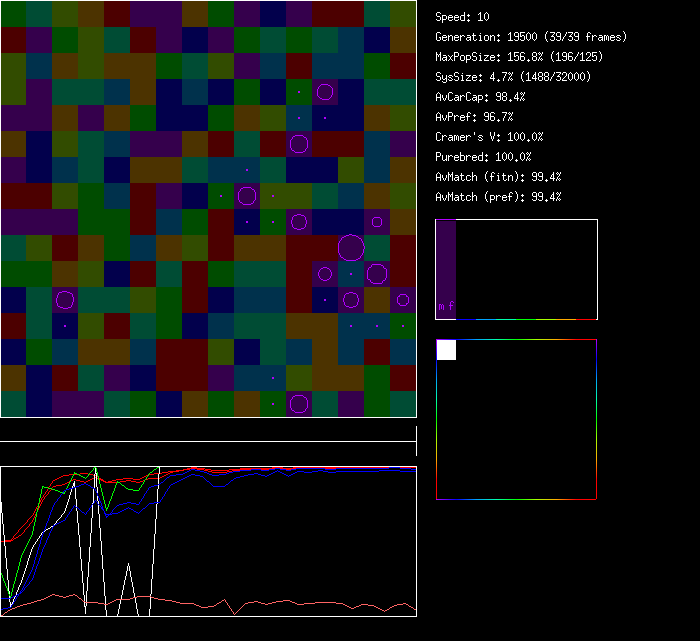Select the purple bar in the histogram panel
The height and width of the screenshot is (641, 700).
point(446,260)
